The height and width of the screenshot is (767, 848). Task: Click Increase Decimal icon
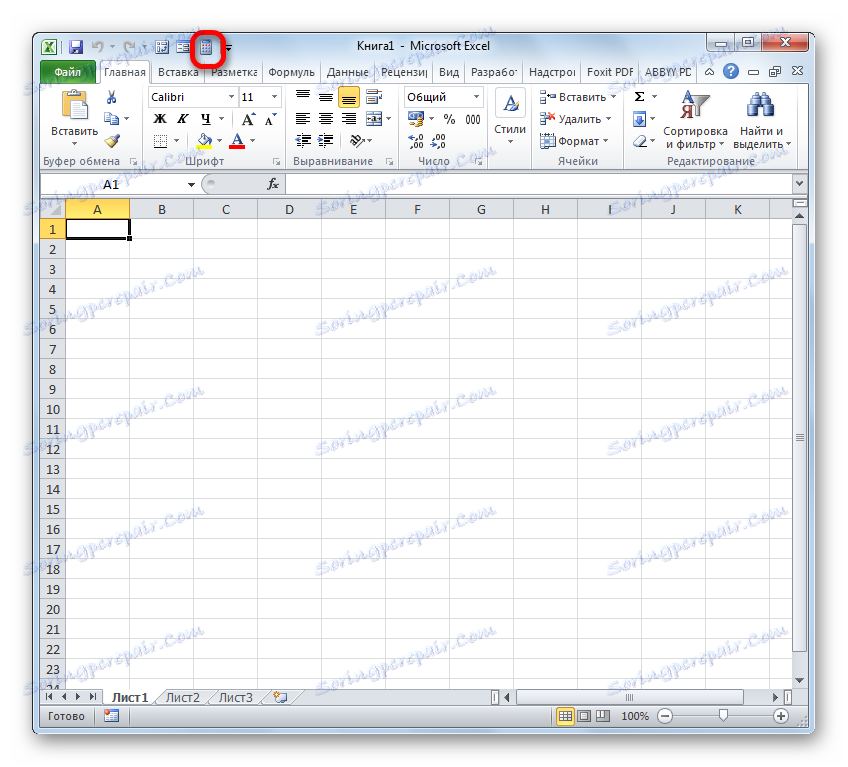coord(416,141)
